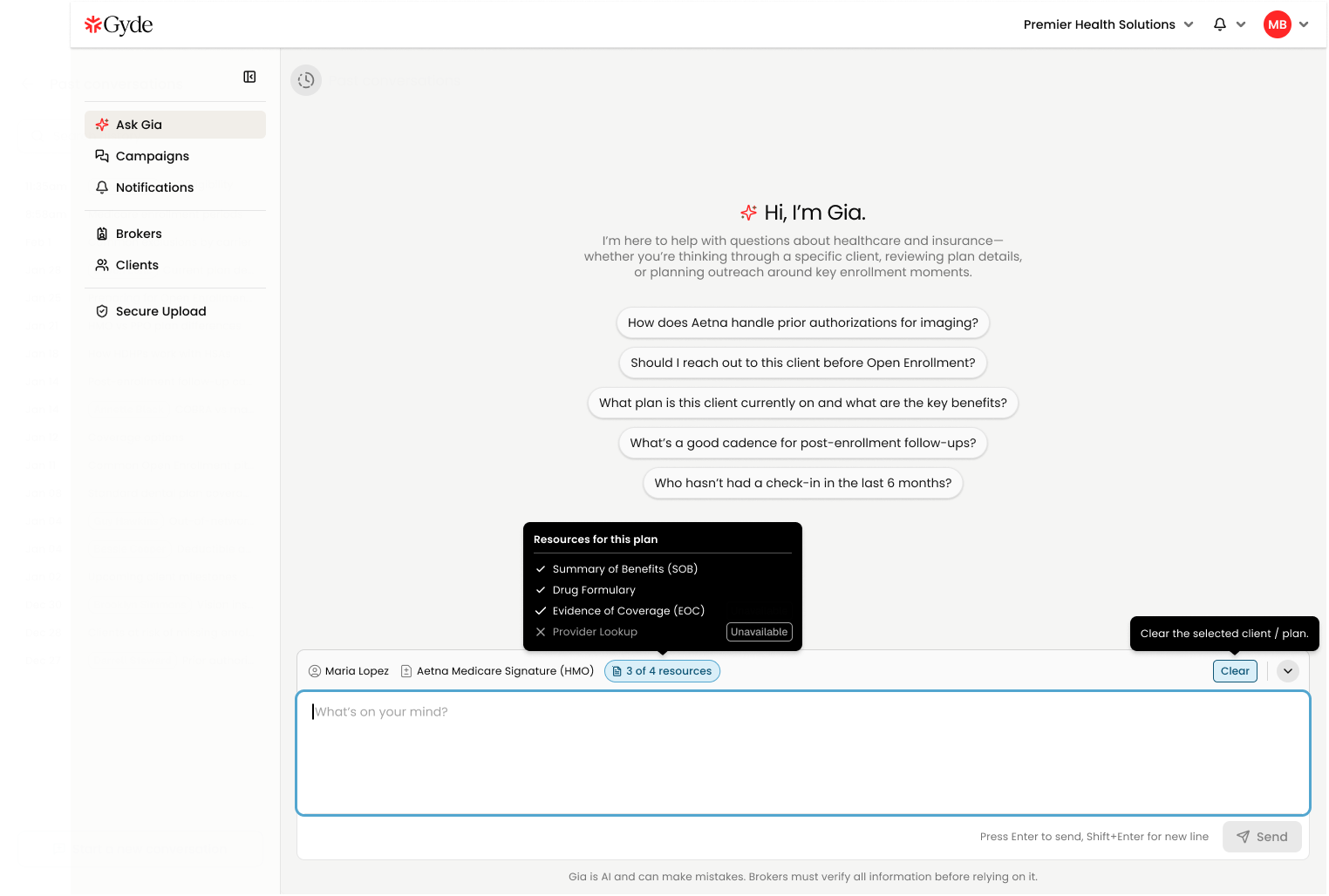Open the user menu chevron beside MB

pyautogui.click(x=1304, y=24)
